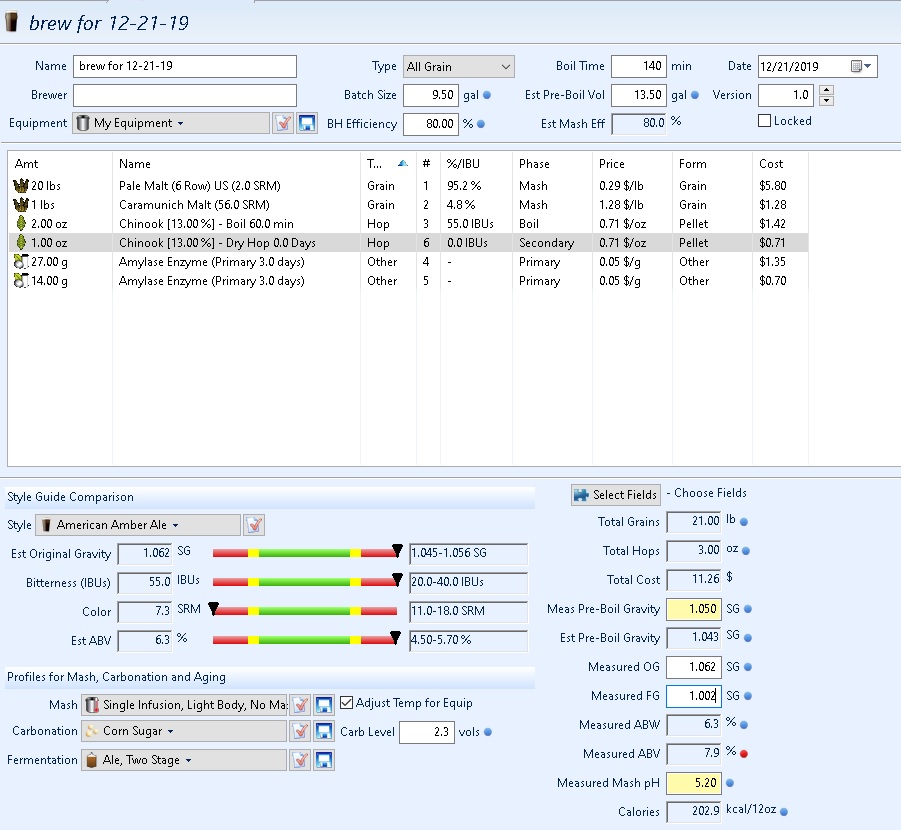
Task: Click the edit icon for the Carbonation profile
Action: [300, 731]
